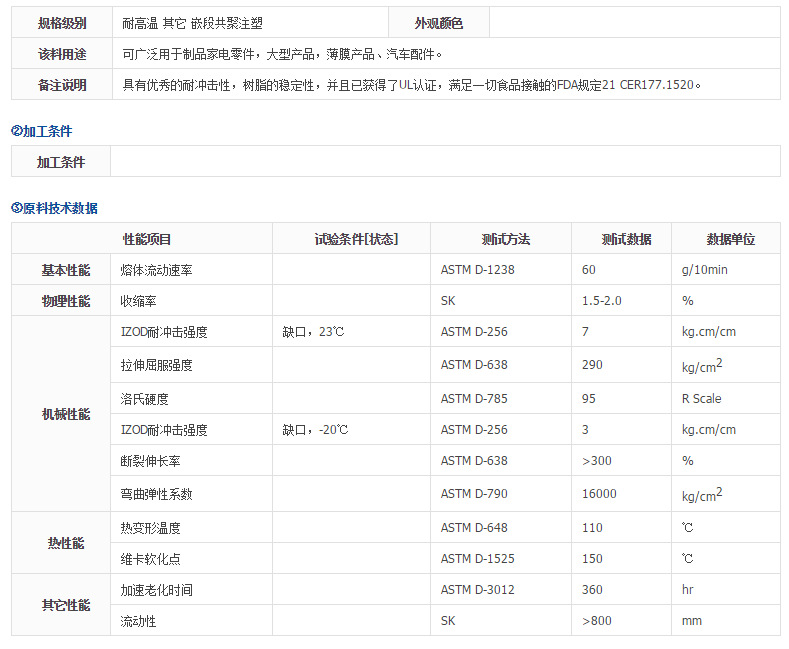Click the 缺口，-20℃ test condition cell
The width and height of the screenshot is (789, 649).
coord(351,430)
